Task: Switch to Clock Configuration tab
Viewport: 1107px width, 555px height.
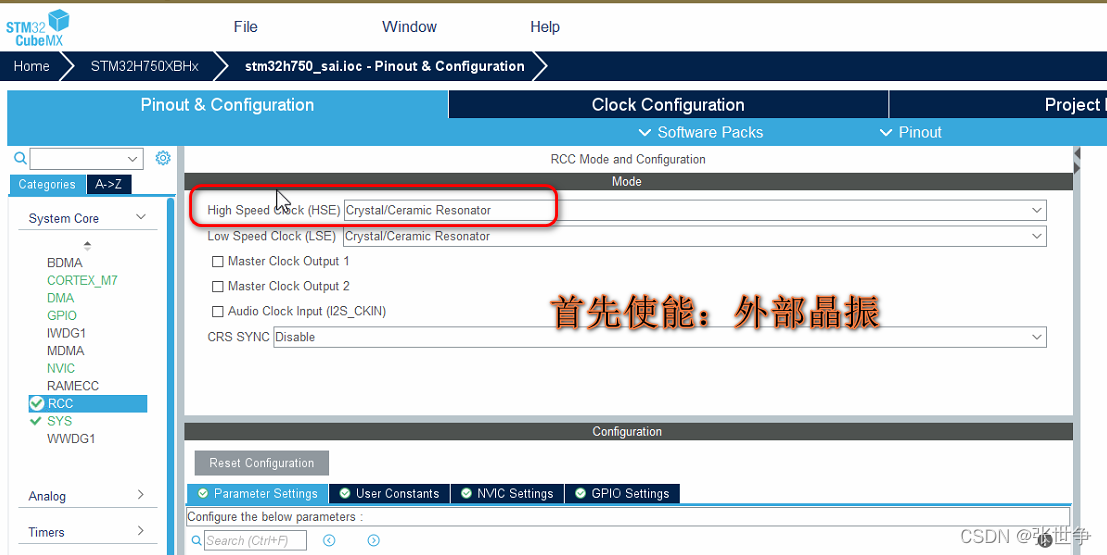Action: 668,105
